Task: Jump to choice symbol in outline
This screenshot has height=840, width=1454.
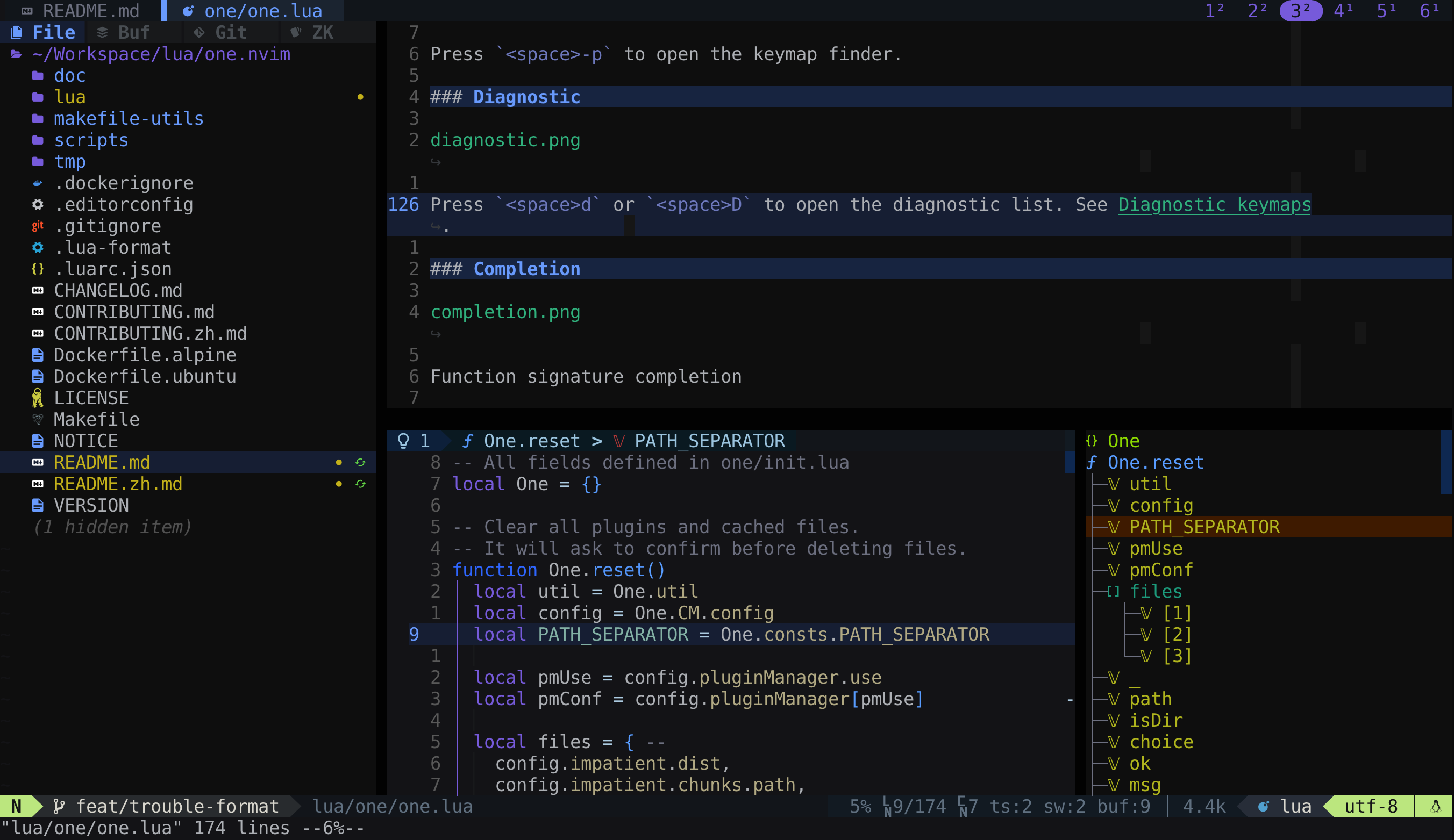Action: click(x=1160, y=742)
